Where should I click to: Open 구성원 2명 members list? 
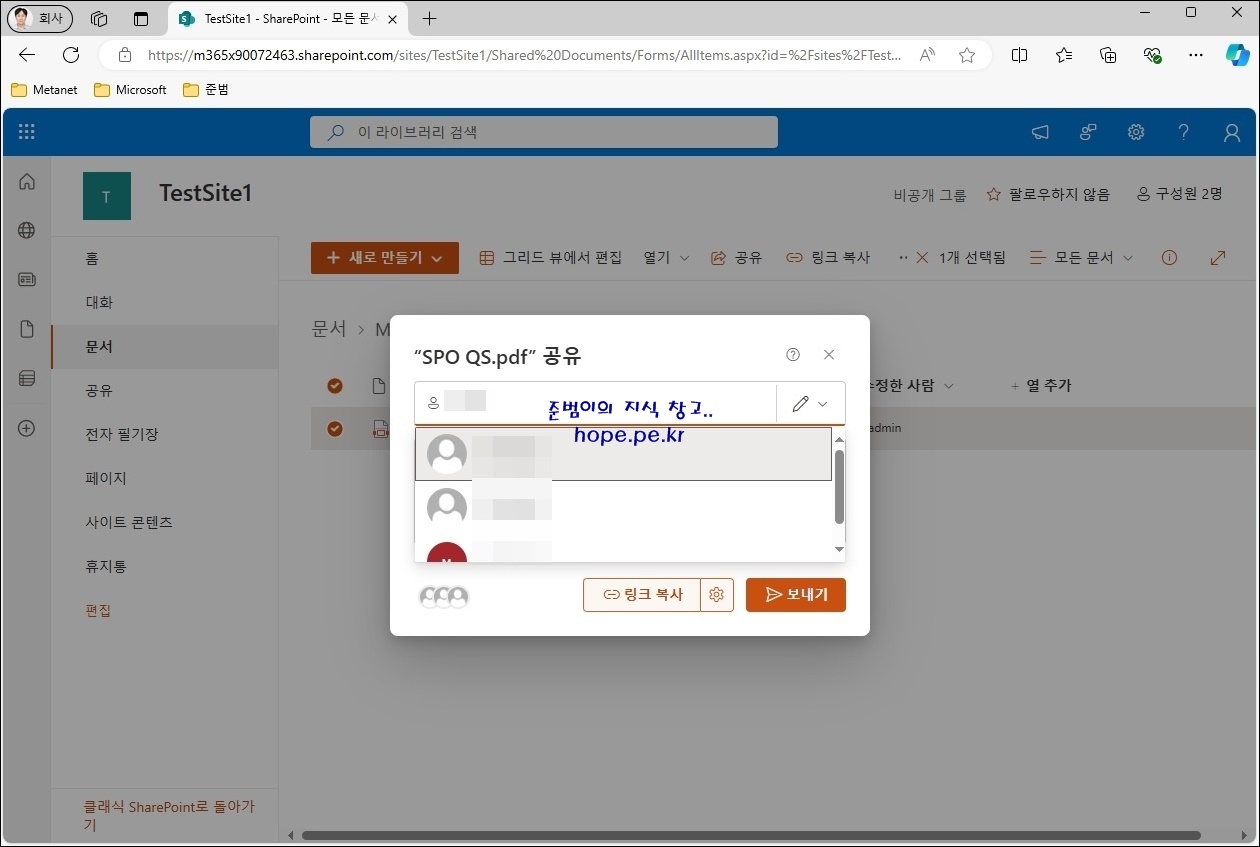[x=1180, y=194]
